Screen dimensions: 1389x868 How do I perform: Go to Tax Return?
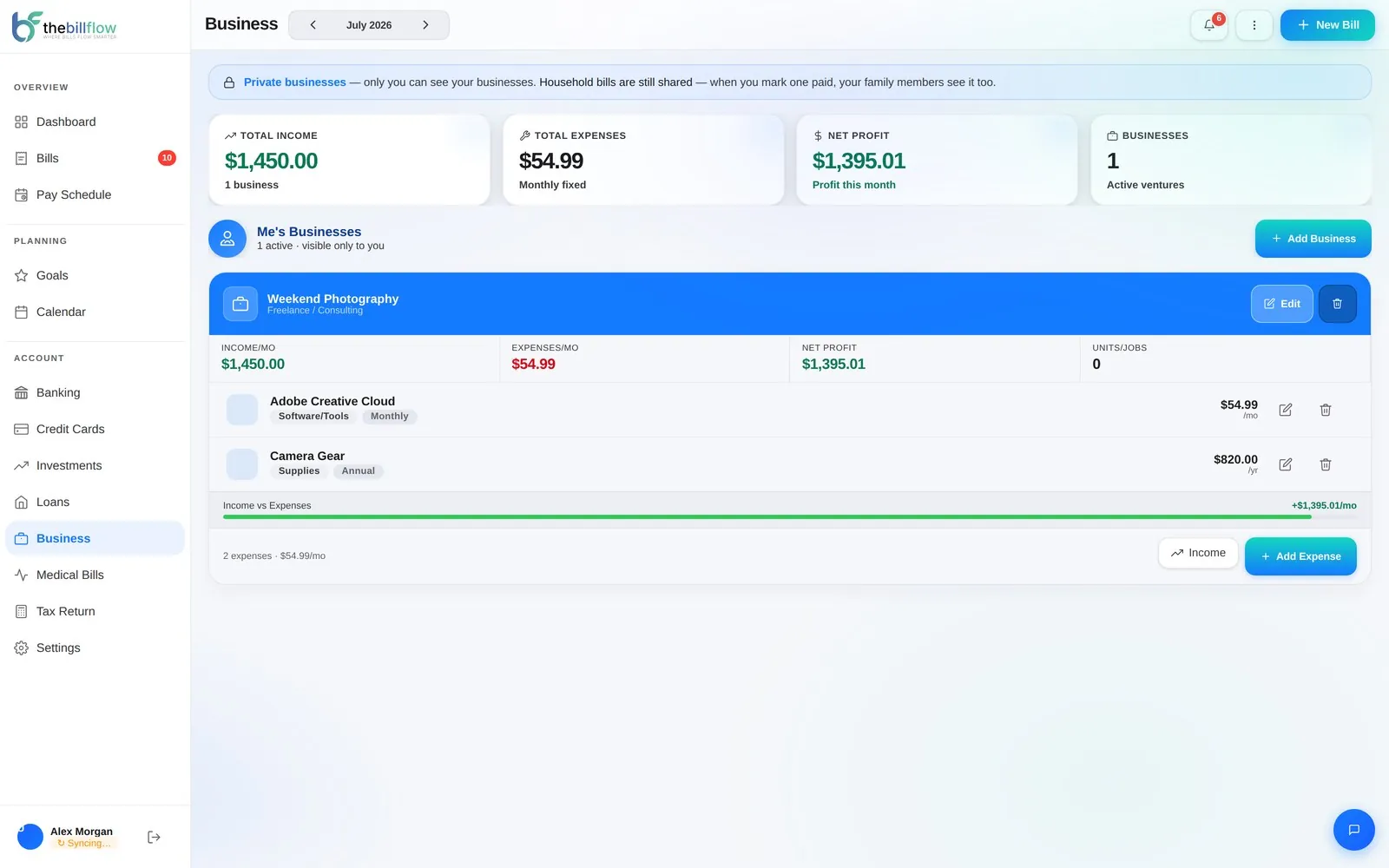click(95, 612)
